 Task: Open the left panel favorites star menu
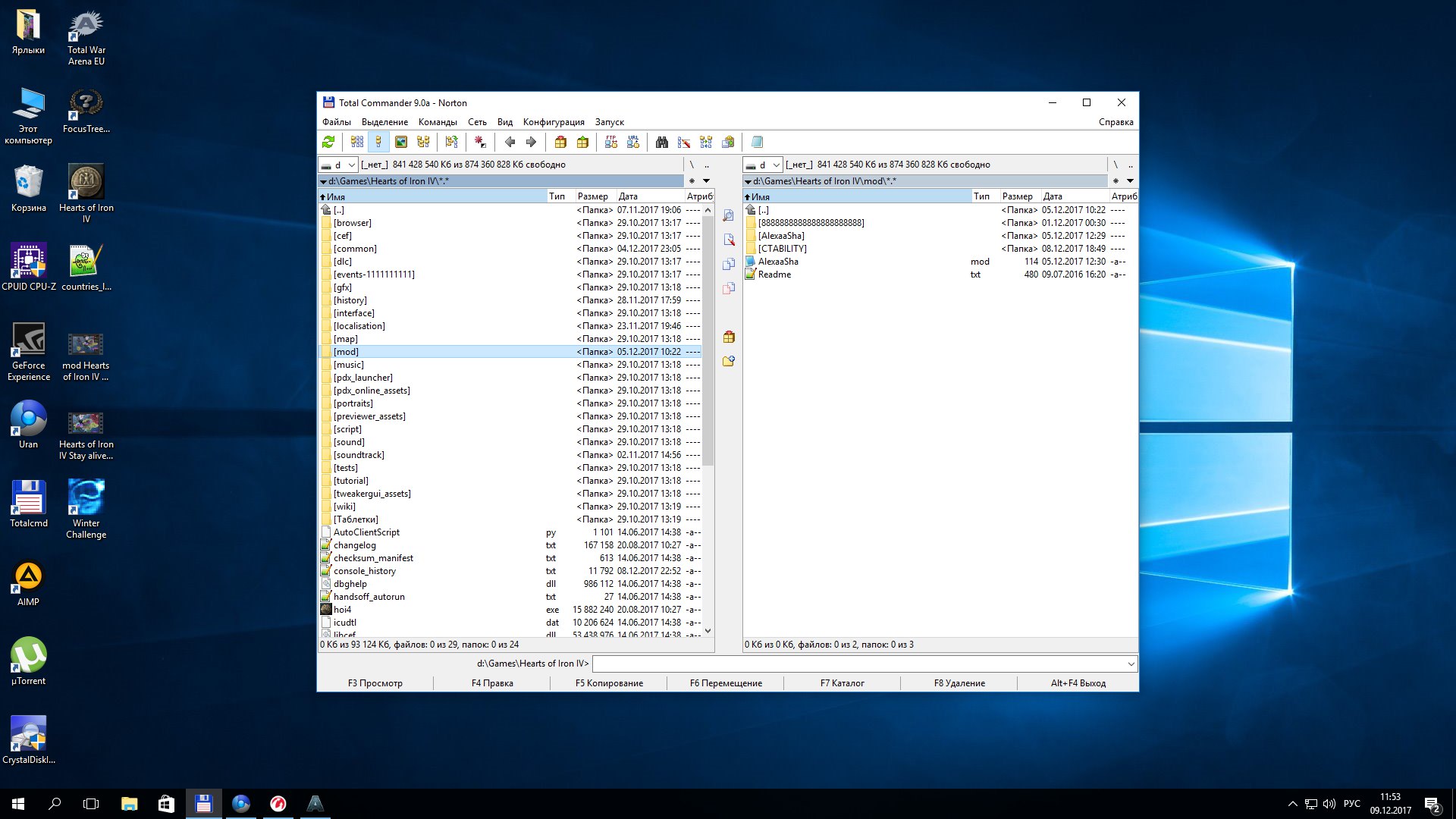tap(692, 181)
